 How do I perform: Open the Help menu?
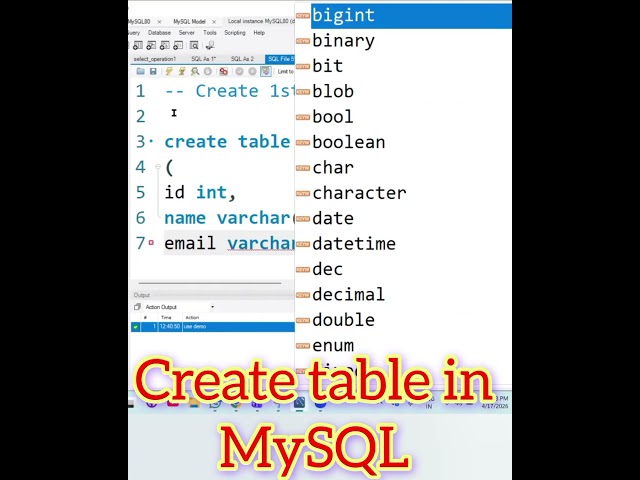tap(259, 33)
